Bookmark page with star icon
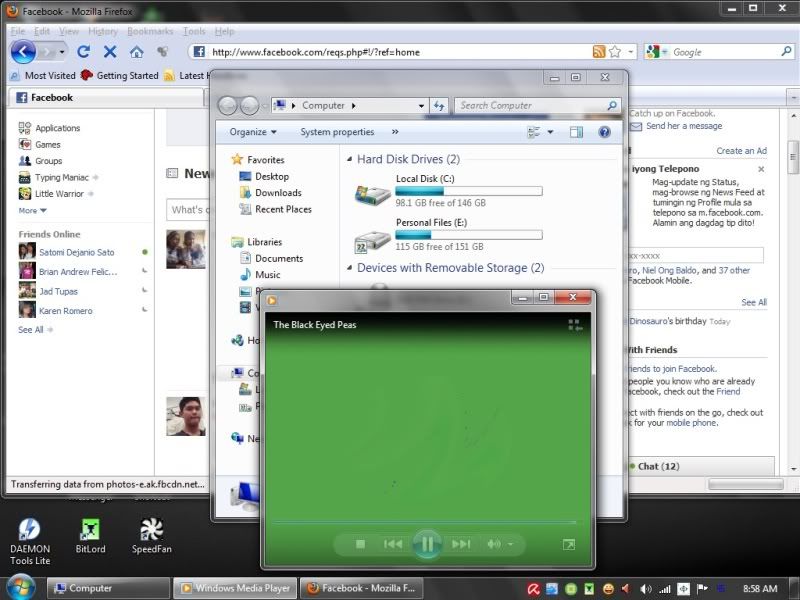 (x=615, y=52)
